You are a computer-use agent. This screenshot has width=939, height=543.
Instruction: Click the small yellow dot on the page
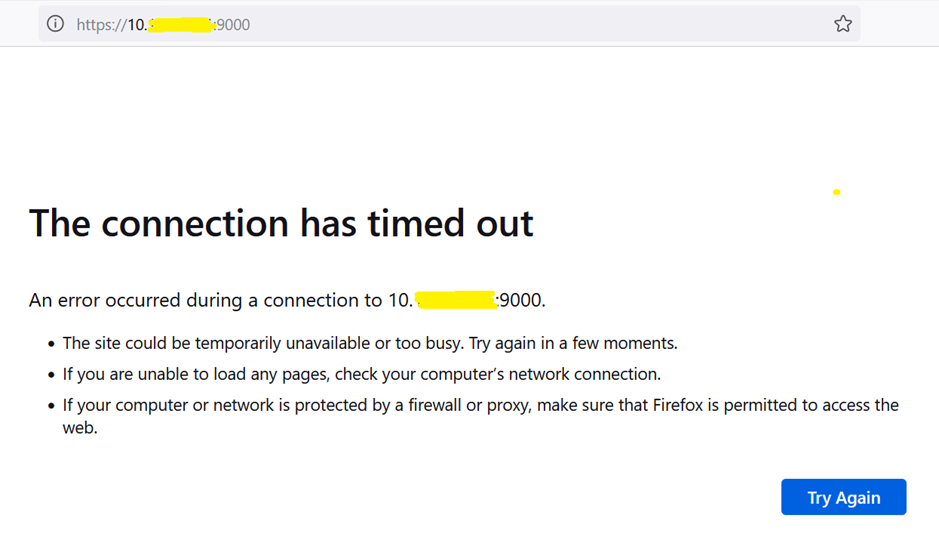click(837, 192)
